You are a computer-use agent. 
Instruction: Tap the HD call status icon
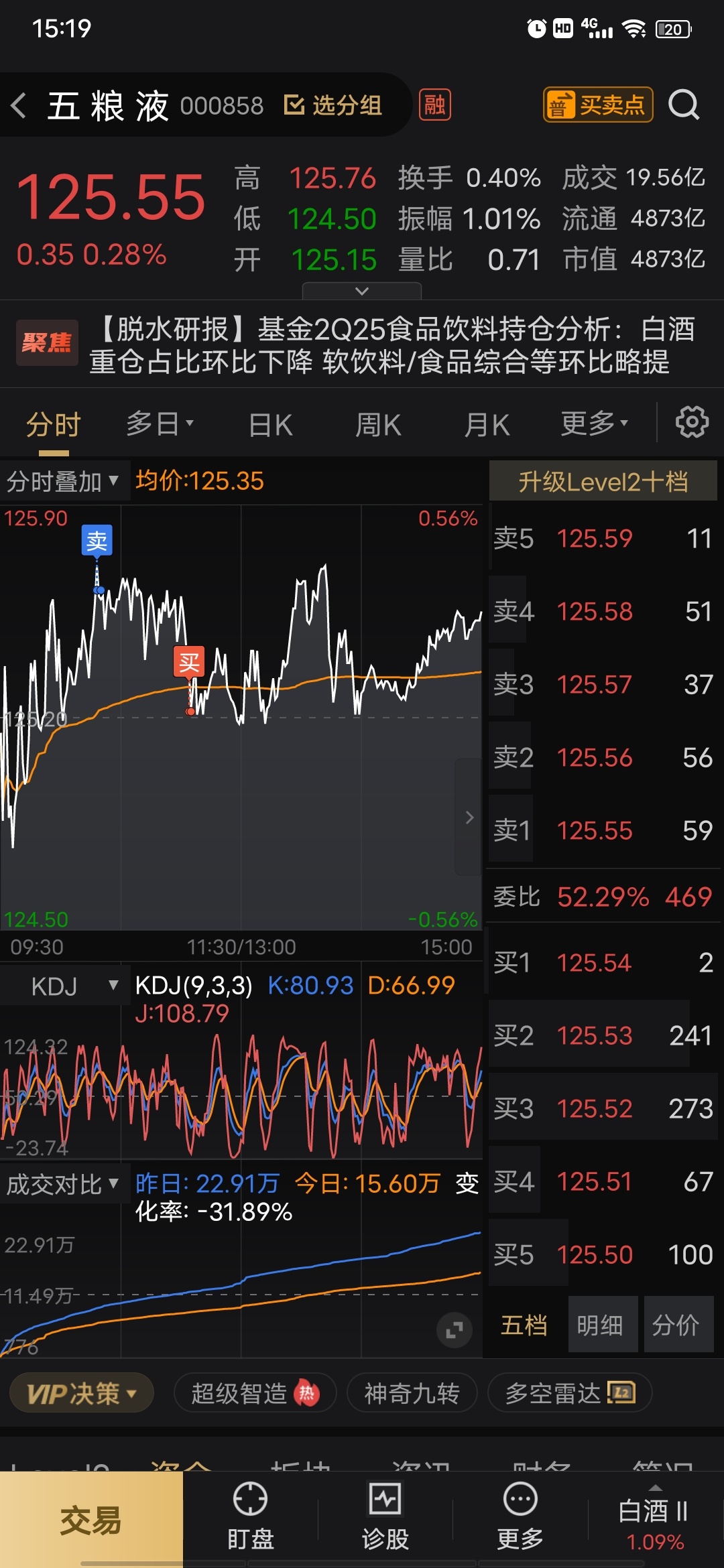point(563,28)
